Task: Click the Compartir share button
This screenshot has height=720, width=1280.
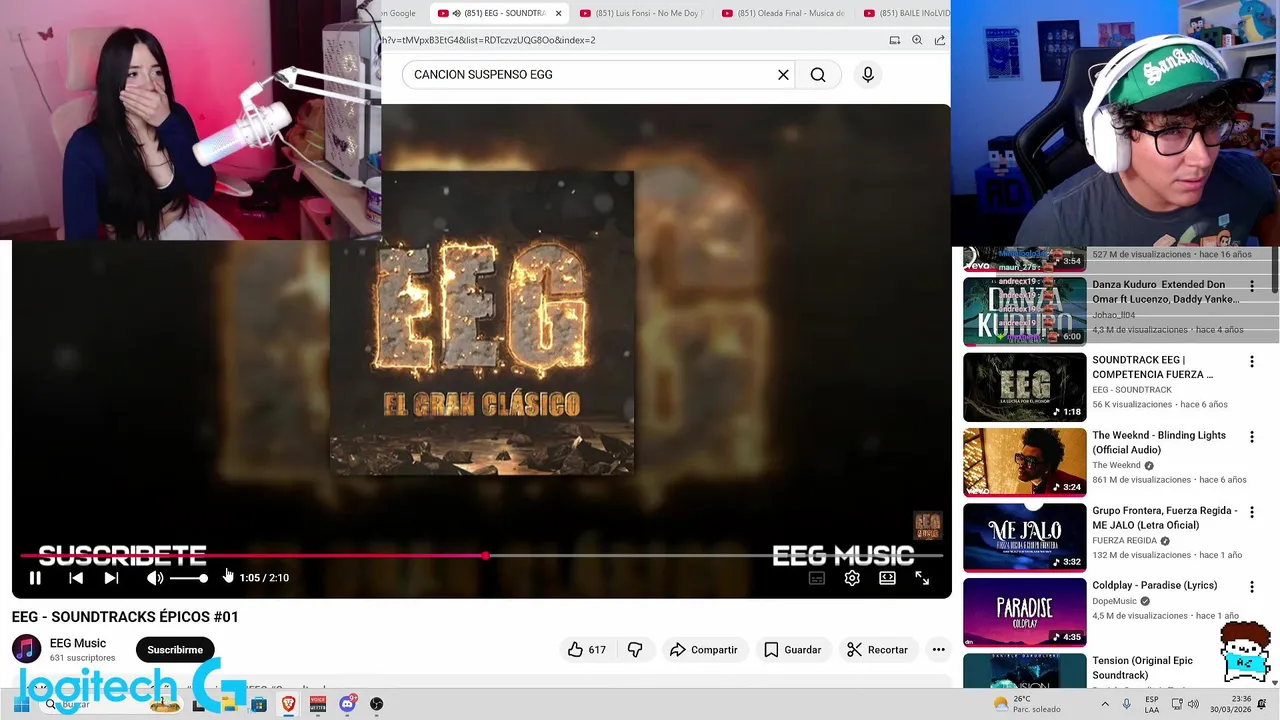Action: click(x=703, y=650)
